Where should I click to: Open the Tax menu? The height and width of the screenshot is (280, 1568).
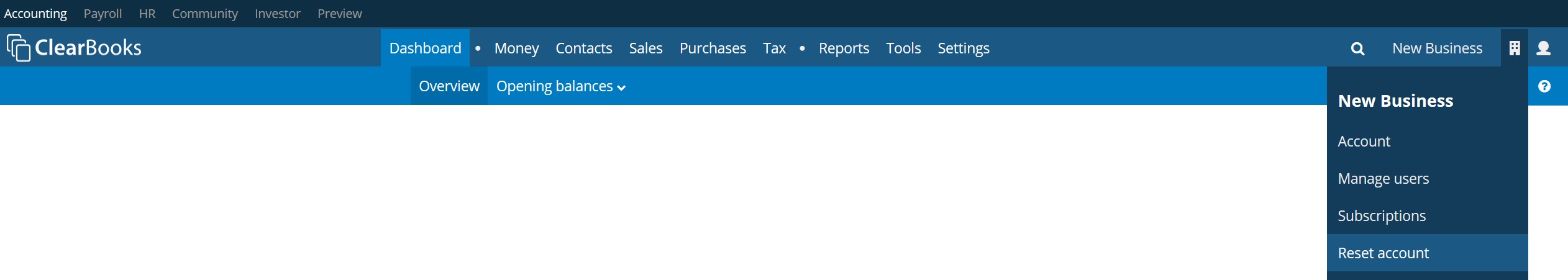pos(774,48)
